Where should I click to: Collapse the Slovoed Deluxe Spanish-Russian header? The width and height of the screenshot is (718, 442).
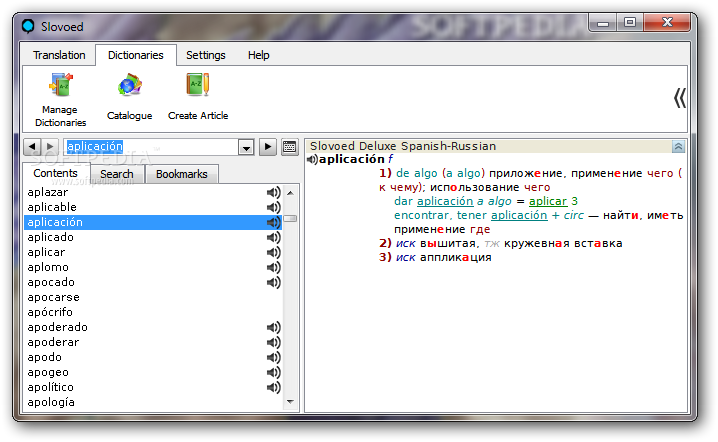click(x=678, y=147)
